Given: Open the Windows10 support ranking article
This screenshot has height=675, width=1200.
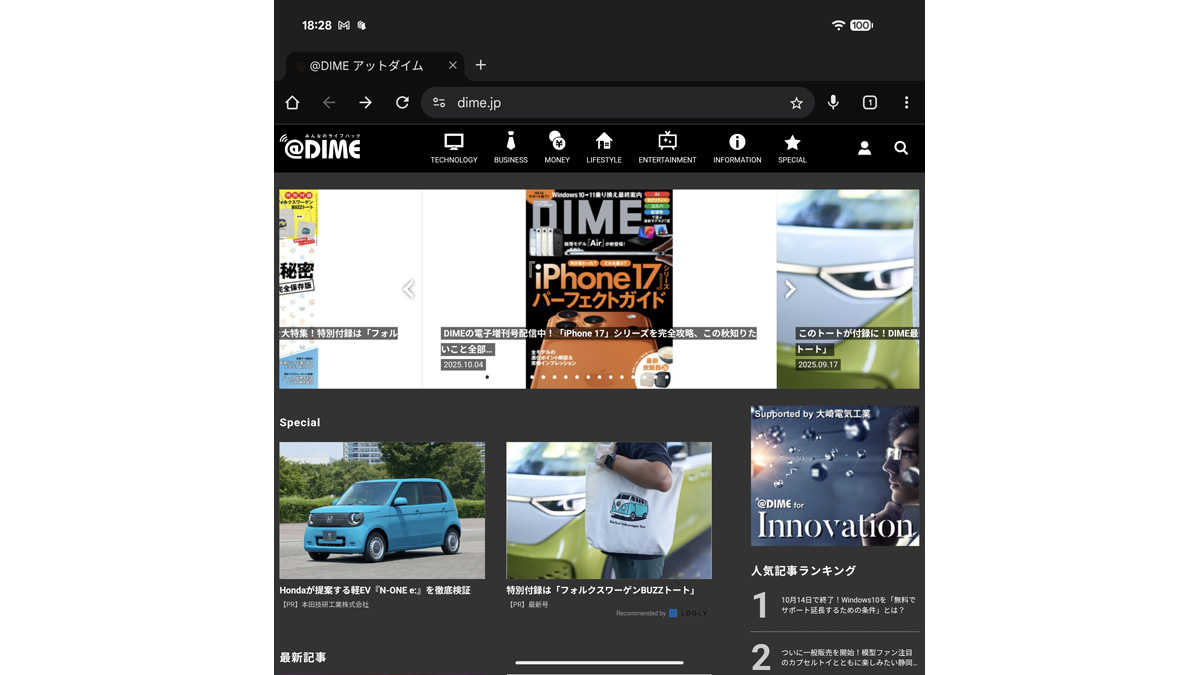Looking at the screenshot, I should [847, 604].
